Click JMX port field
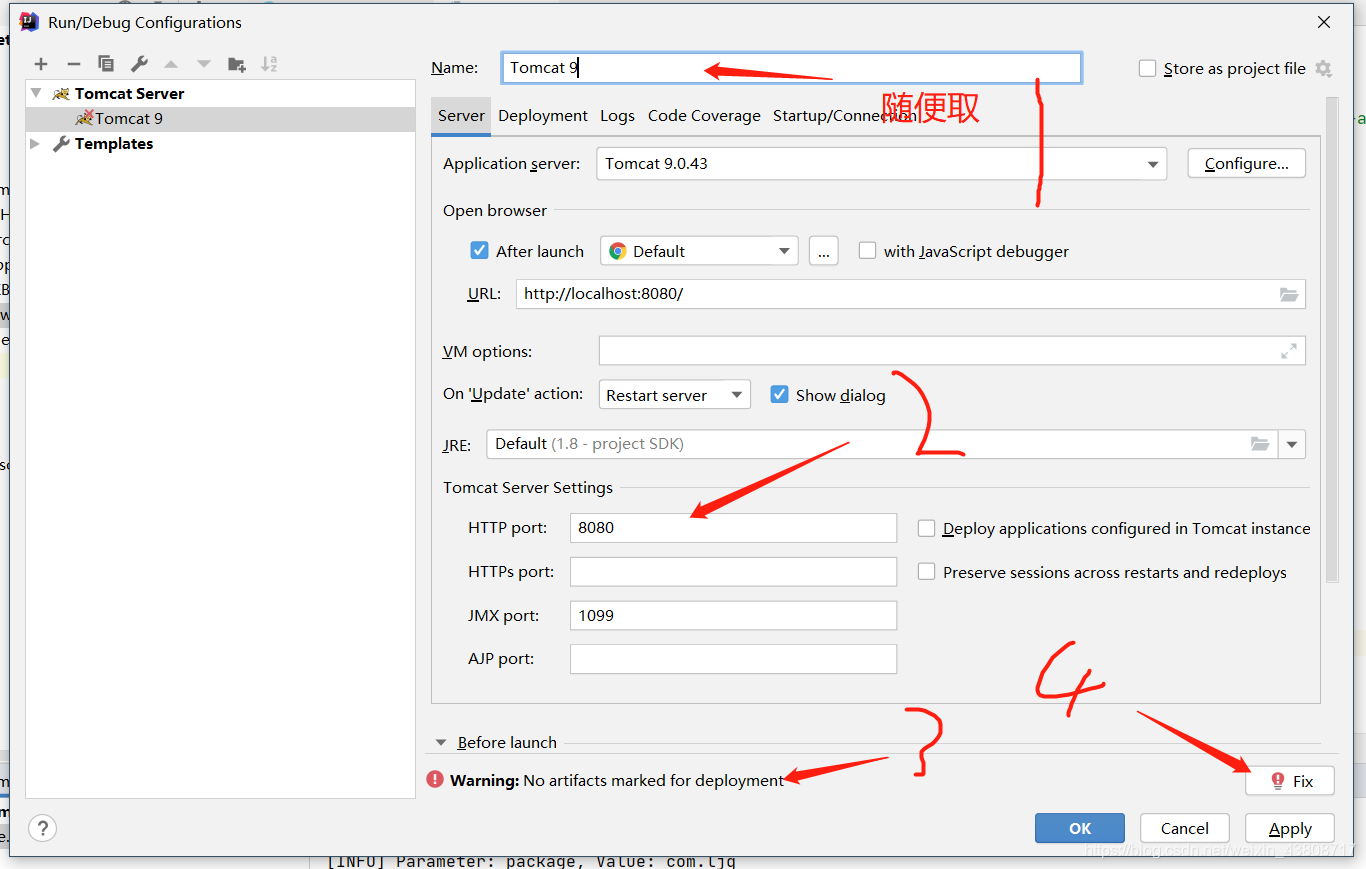This screenshot has height=869, width=1366. click(733, 615)
